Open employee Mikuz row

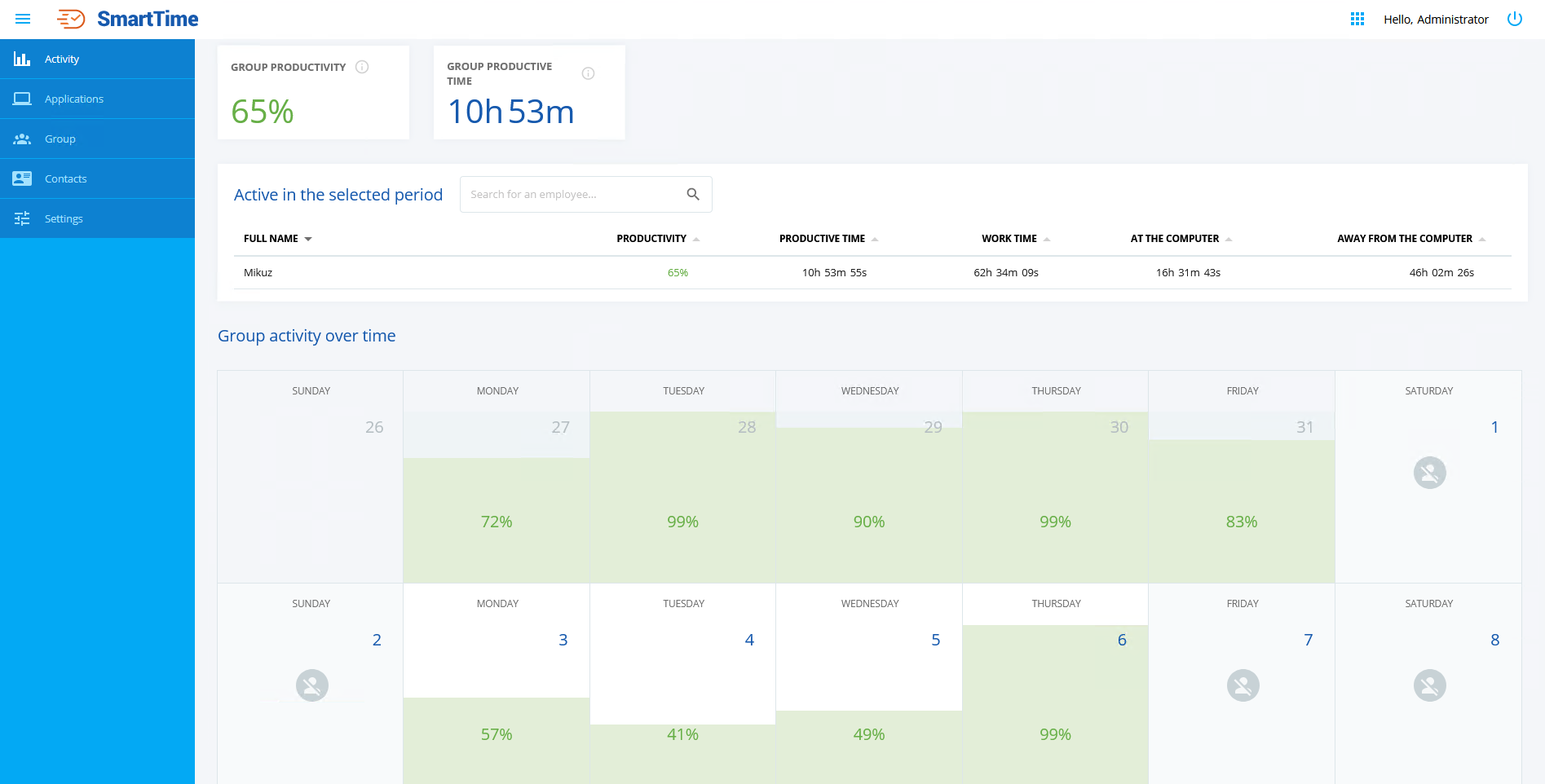[x=258, y=272]
